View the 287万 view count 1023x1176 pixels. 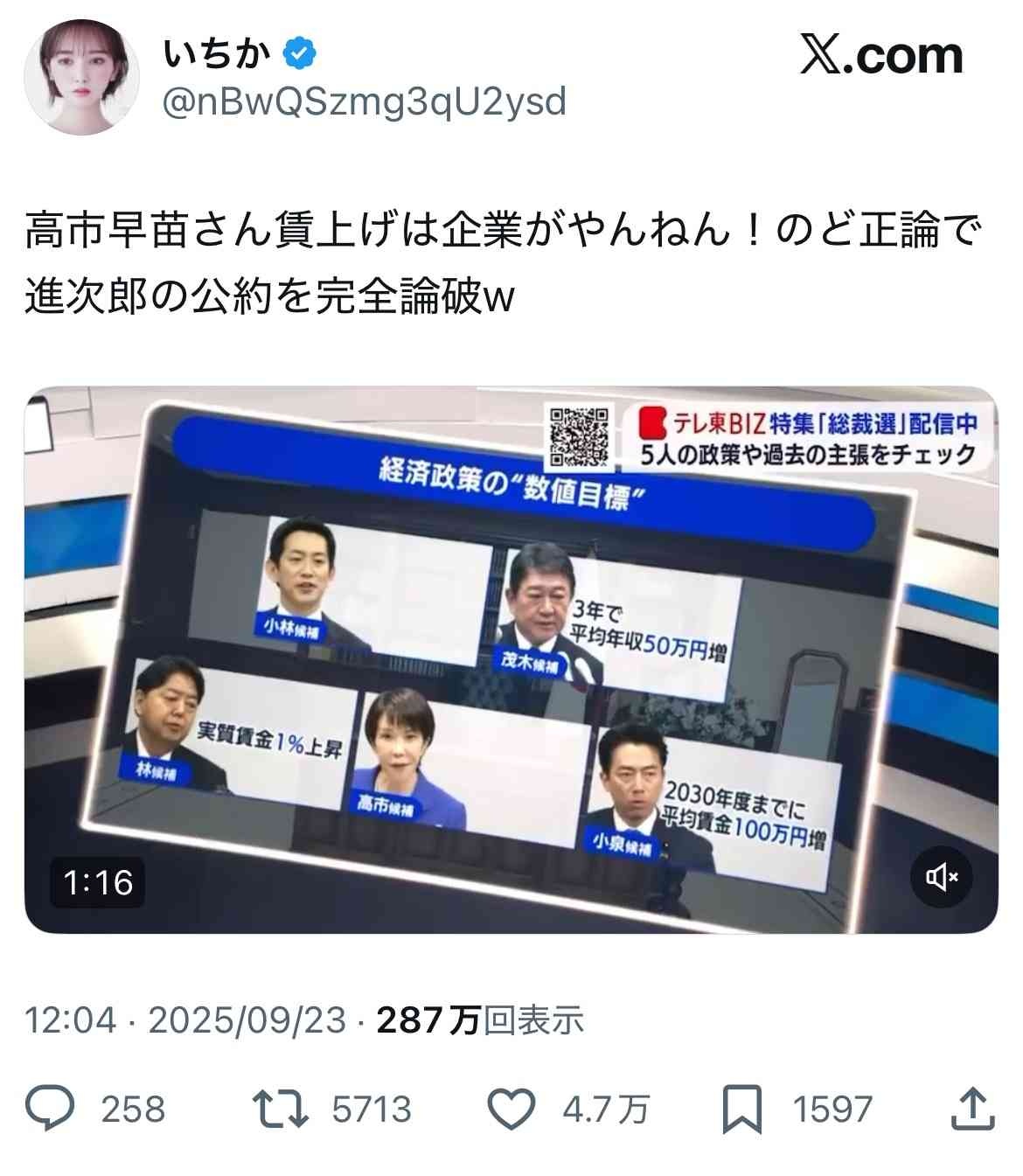tap(479, 1020)
